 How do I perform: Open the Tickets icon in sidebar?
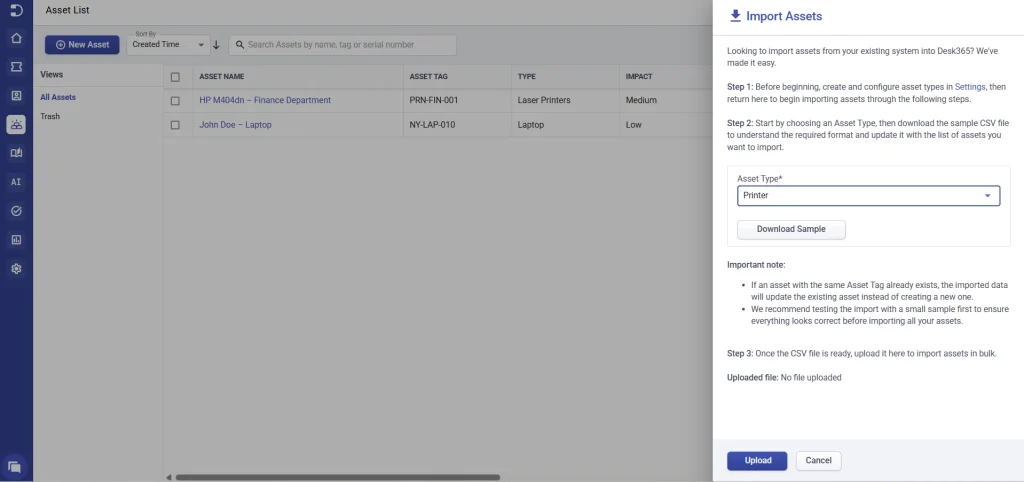click(x=16, y=67)
